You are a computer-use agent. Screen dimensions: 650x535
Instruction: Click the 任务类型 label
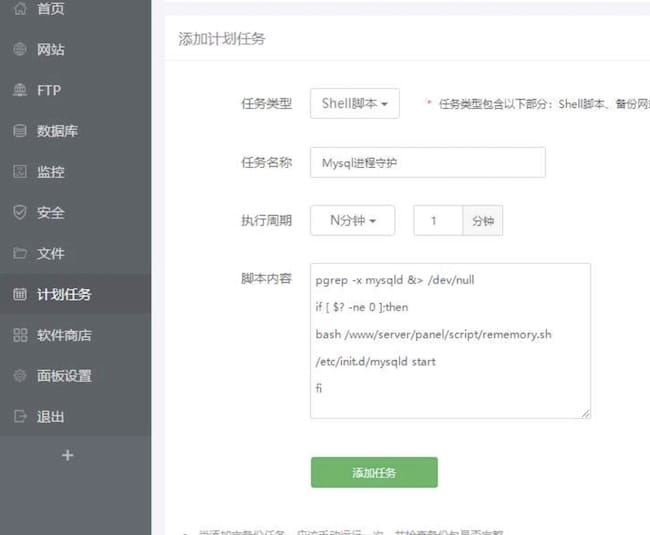click(267, 103)
